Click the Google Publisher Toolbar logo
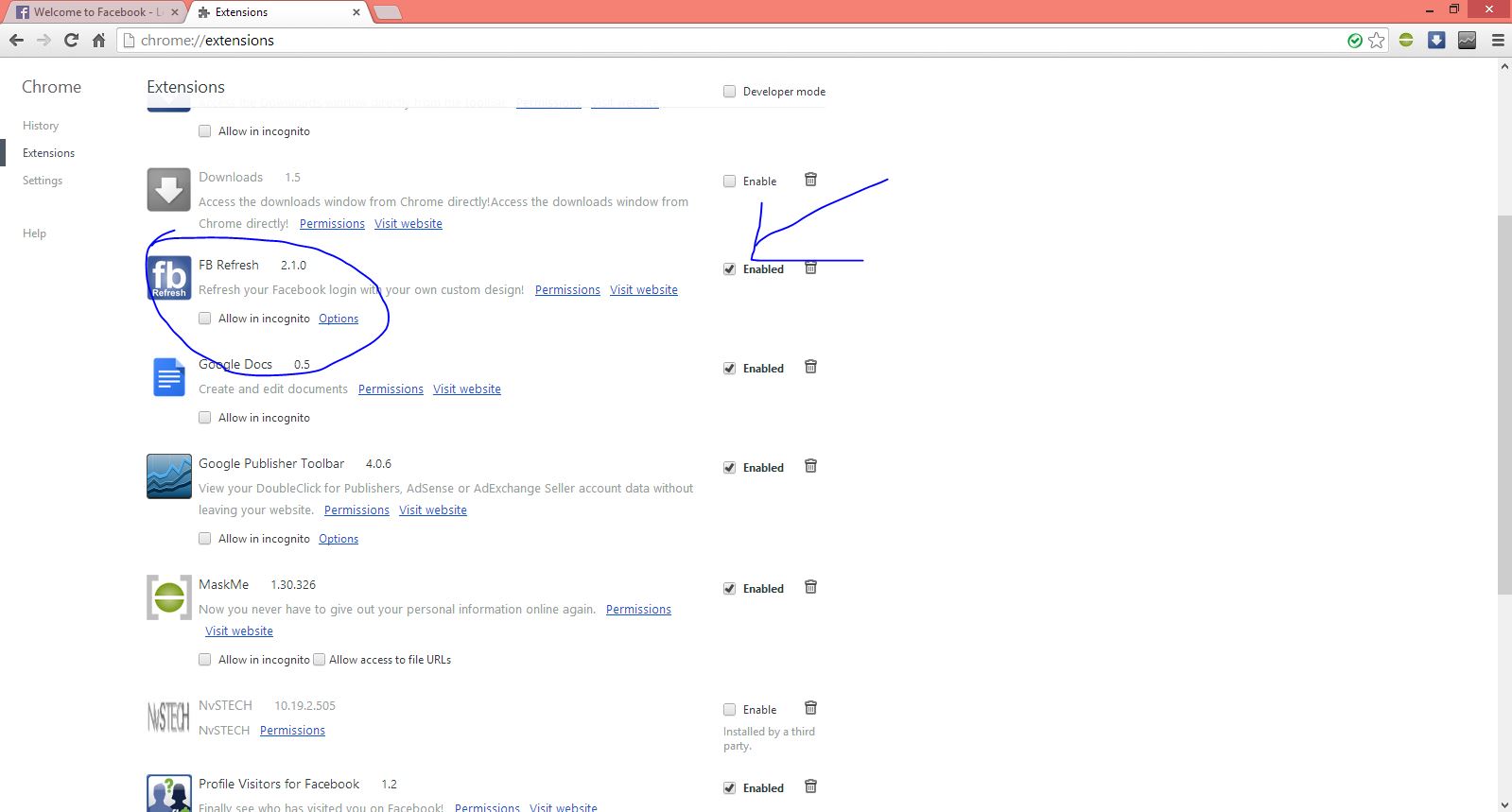Viewport: 1512px width, 812px height. tap(168, 476)
